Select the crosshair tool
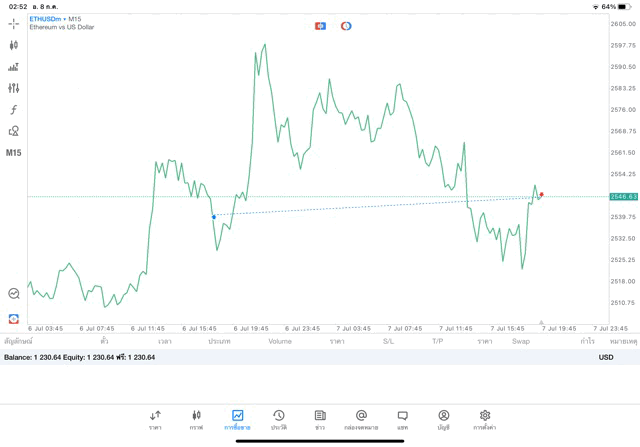640x447 pixels. coord(14,23)
